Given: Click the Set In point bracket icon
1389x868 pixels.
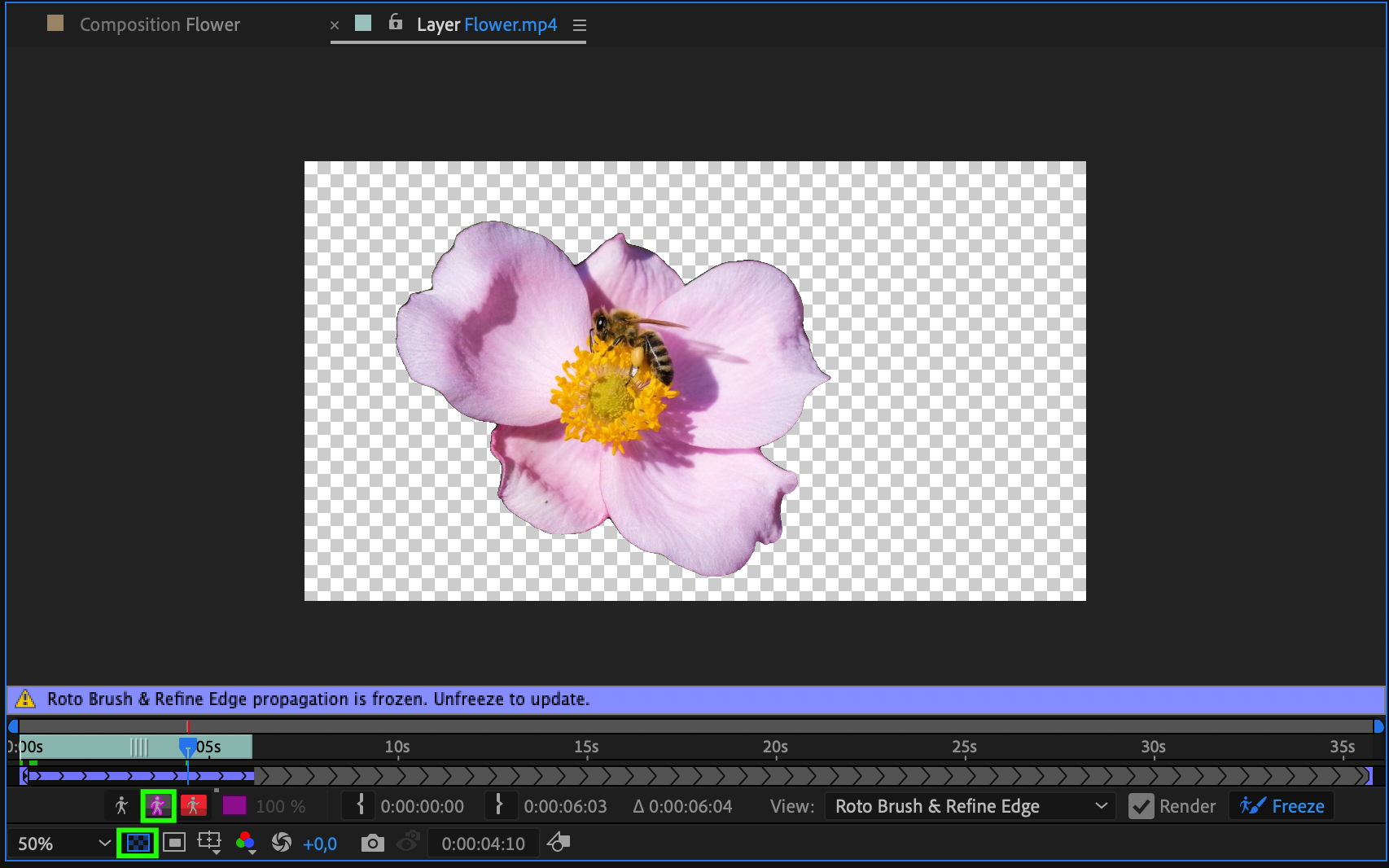Looking at the screenshot, I should (360, 806).
